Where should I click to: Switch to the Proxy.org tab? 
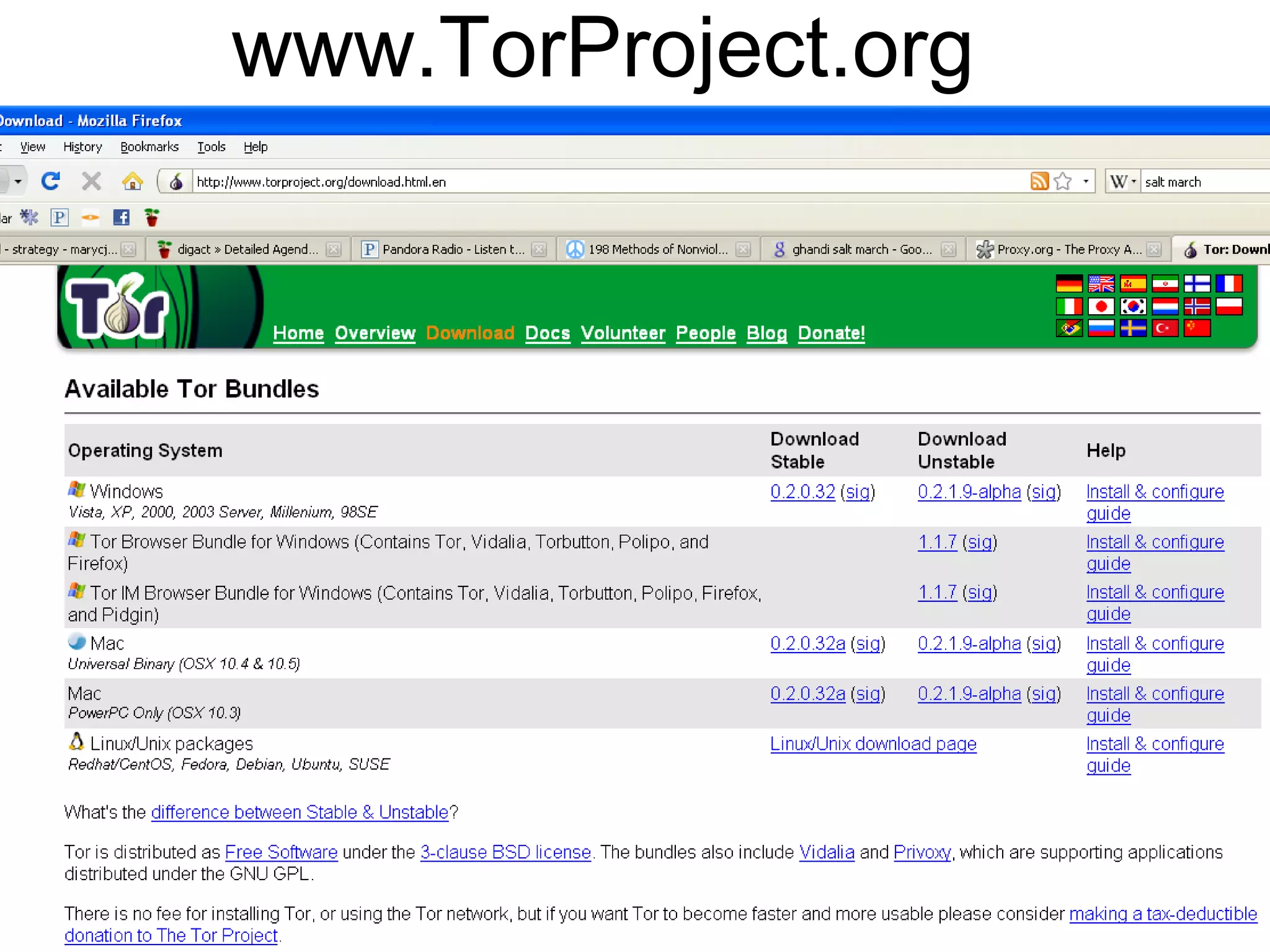[x=1068, y=249]
